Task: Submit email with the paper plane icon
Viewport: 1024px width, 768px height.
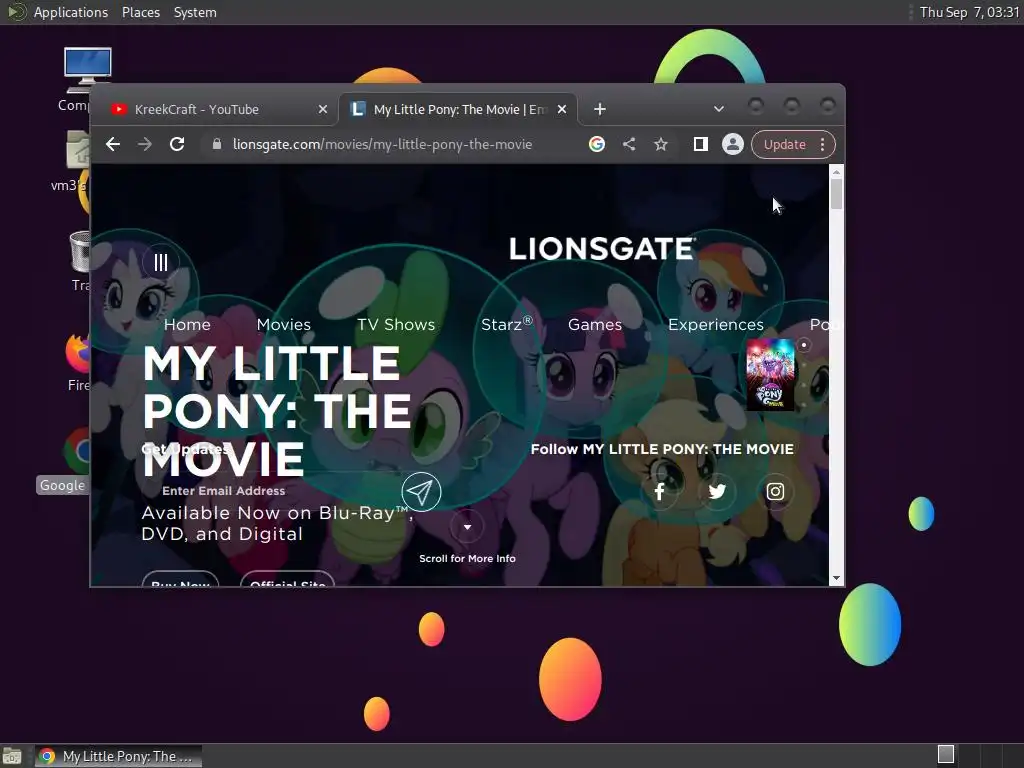Action: pyautogui.click(x=421, y=492)
